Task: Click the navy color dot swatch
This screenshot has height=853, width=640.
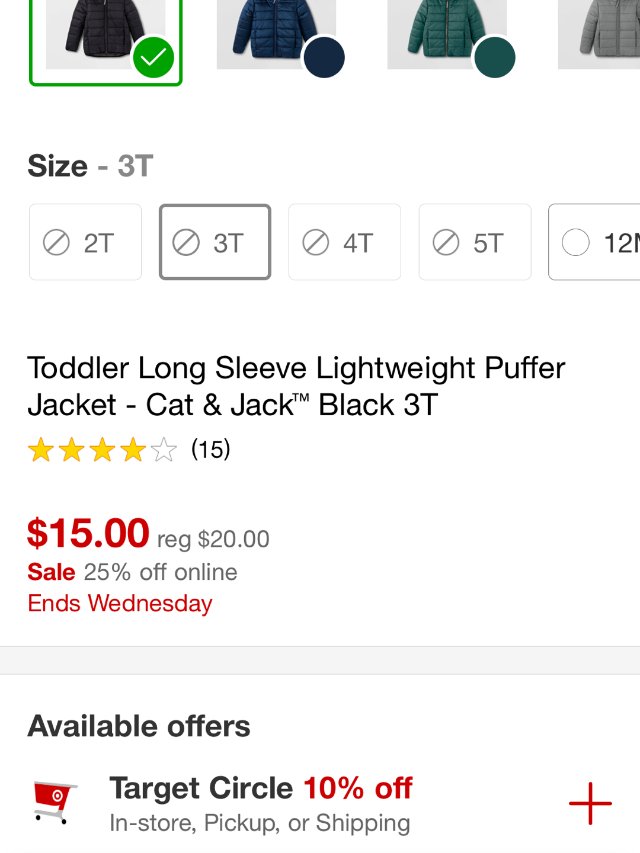Action: [324, 57]
